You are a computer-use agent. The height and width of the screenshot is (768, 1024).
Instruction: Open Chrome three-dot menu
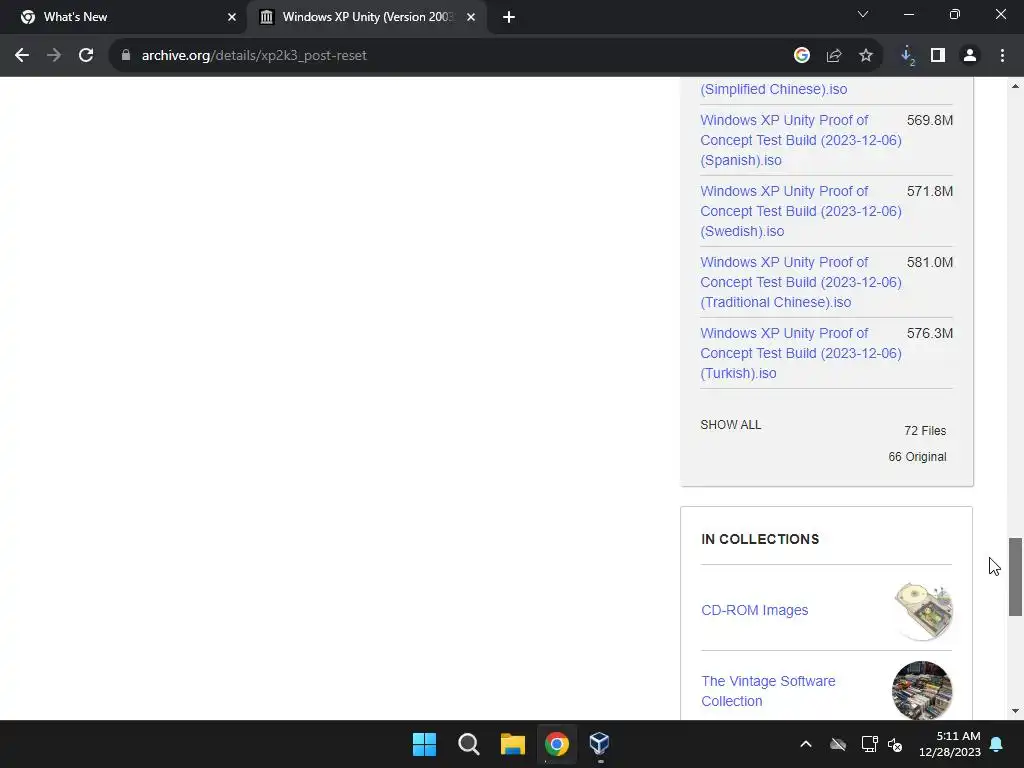pyautogui.click(x=1002, y=56)
